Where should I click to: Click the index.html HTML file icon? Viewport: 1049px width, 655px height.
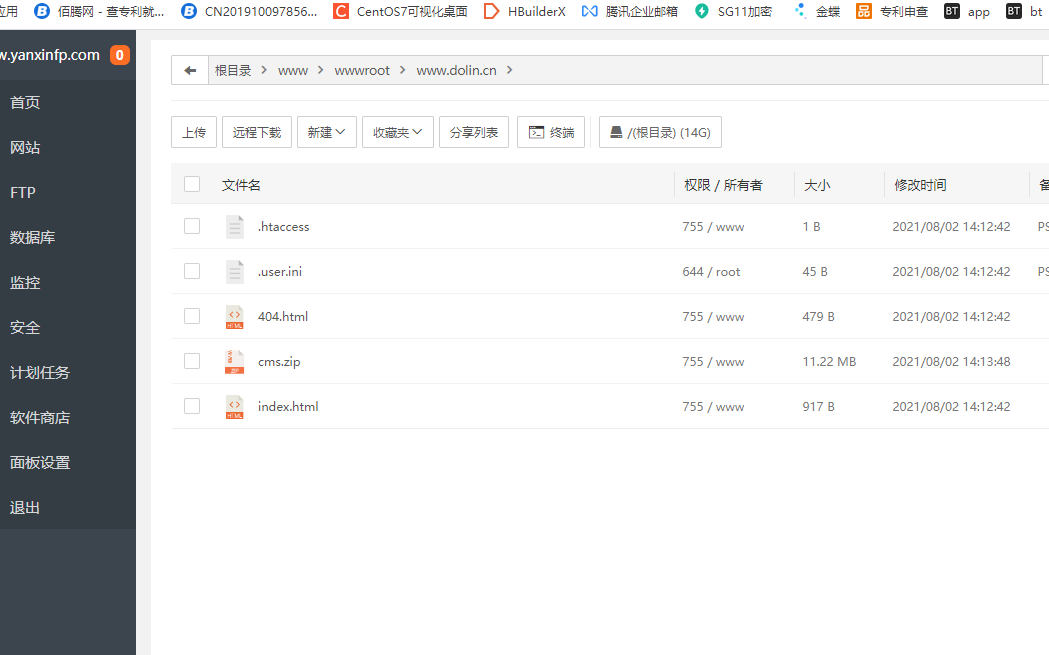[235, 406]
